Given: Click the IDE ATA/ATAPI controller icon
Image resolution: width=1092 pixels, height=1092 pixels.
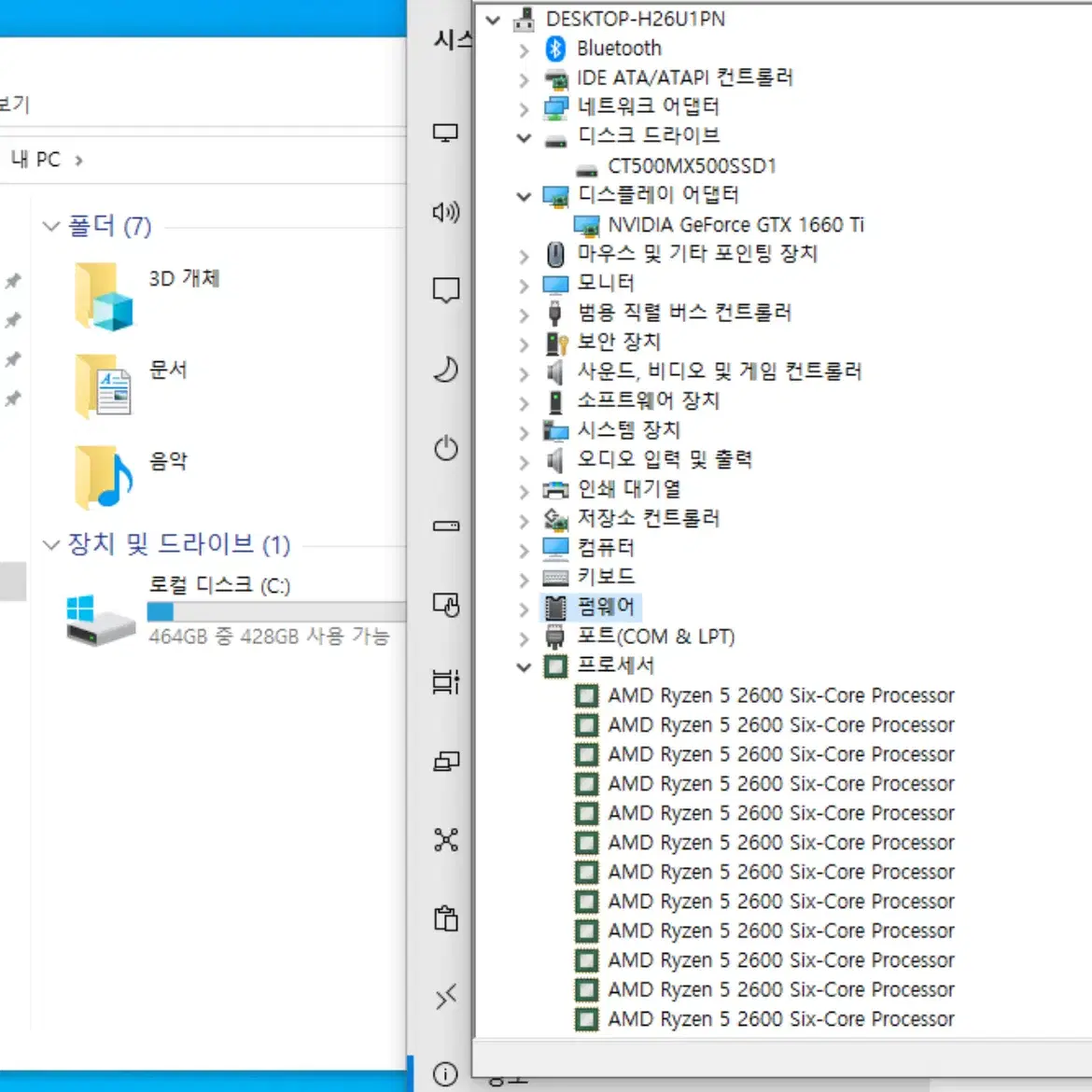Looking at the screenshot, I should coord(555,79).
